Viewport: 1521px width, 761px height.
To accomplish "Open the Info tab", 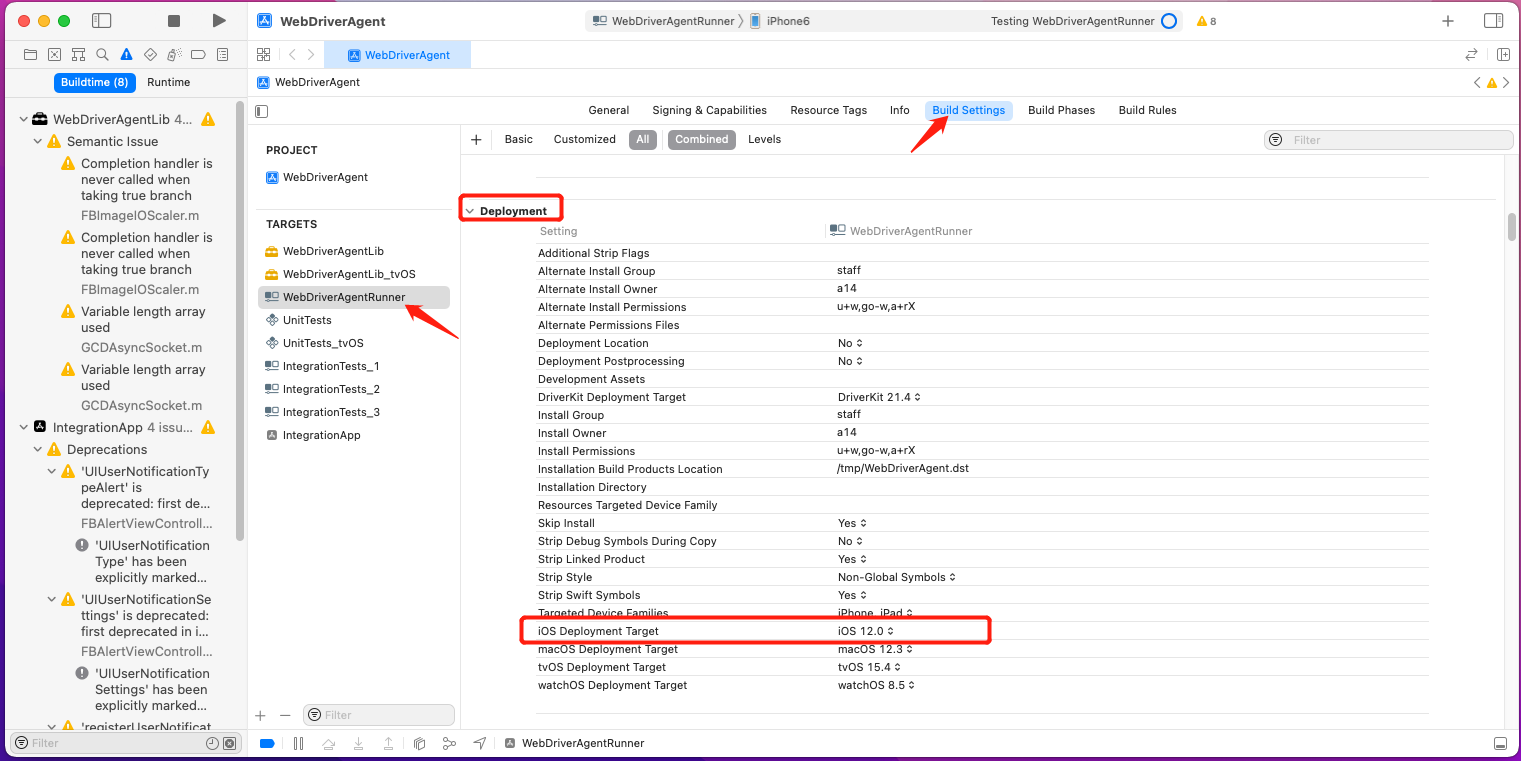I will click(900, 111).
